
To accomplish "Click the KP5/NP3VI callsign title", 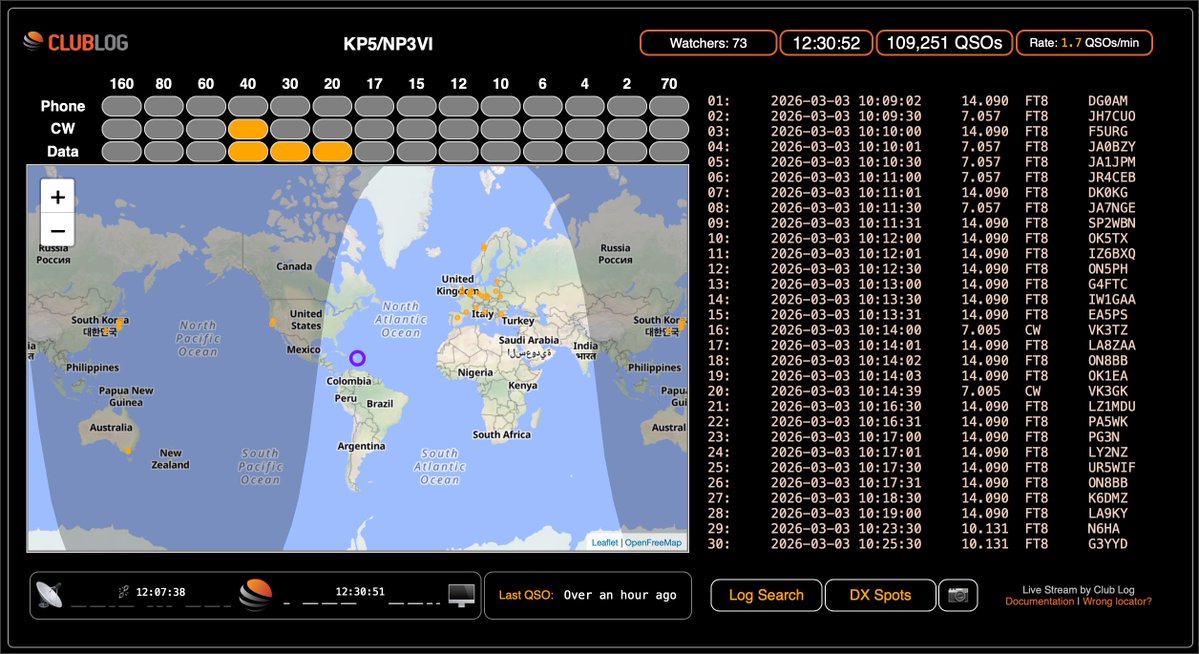I will 388,44.
